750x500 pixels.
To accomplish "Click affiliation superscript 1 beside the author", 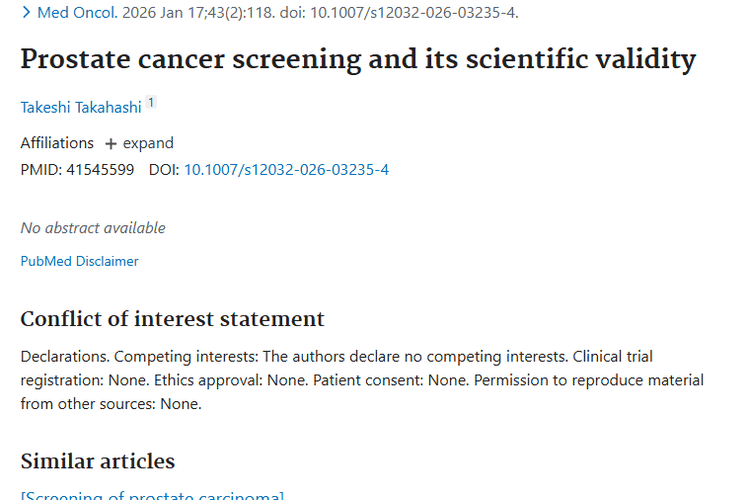I will (151, 103).
